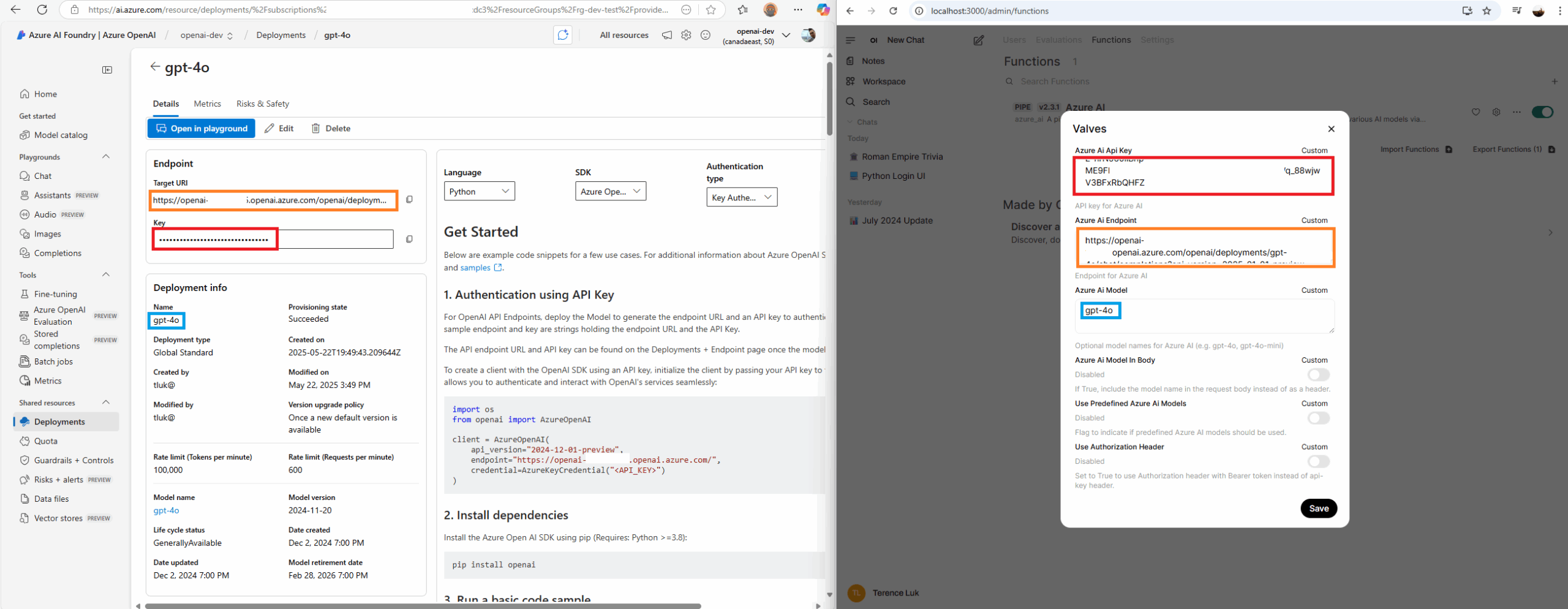Open the openai-dev resource switcher
The width and height of the screenshot is (1568, 609).
pyautogui.click(x=206, y=35)
